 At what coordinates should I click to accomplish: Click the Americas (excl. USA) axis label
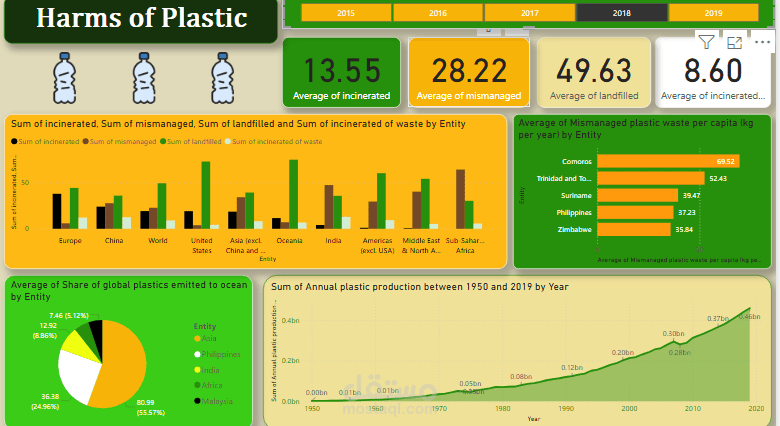click(x=377, y=245)
